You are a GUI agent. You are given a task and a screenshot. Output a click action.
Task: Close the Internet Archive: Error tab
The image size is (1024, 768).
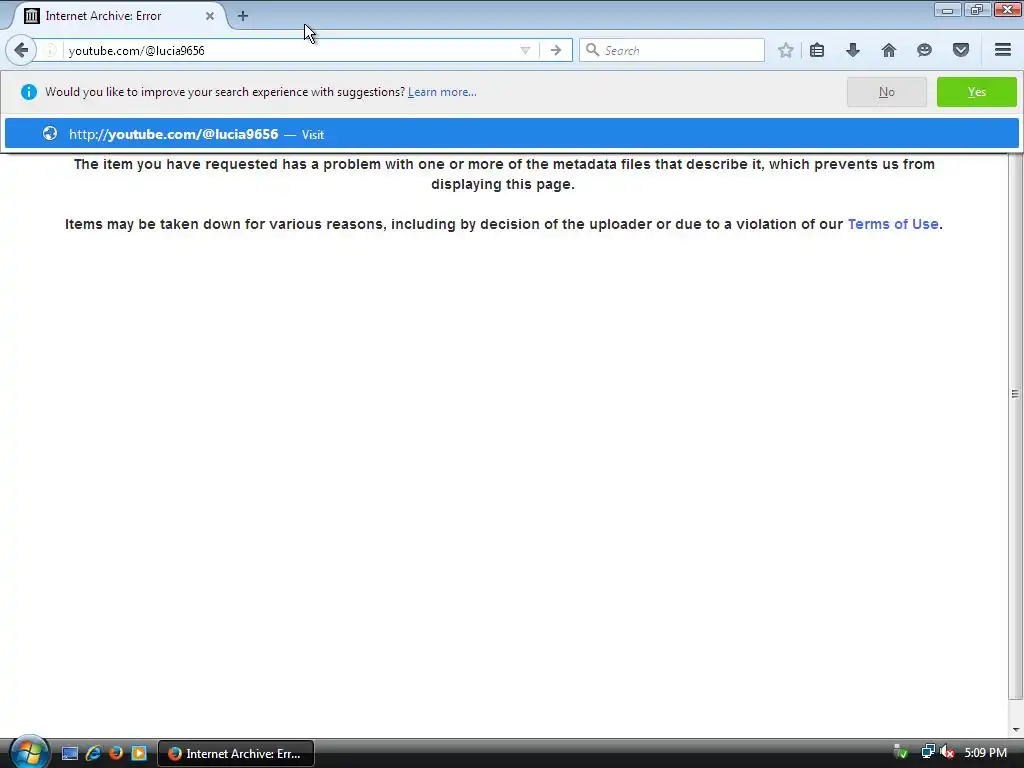point(210,16)
